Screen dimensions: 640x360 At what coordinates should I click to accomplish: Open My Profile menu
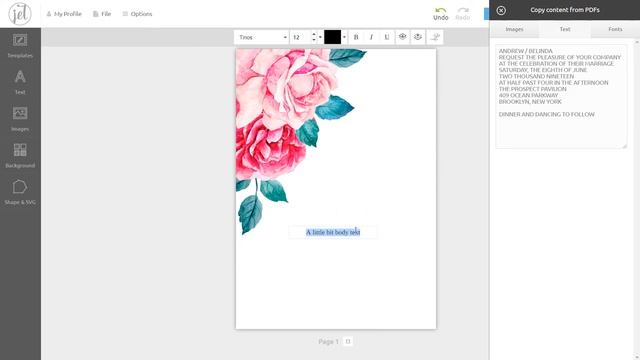point(64,14)
